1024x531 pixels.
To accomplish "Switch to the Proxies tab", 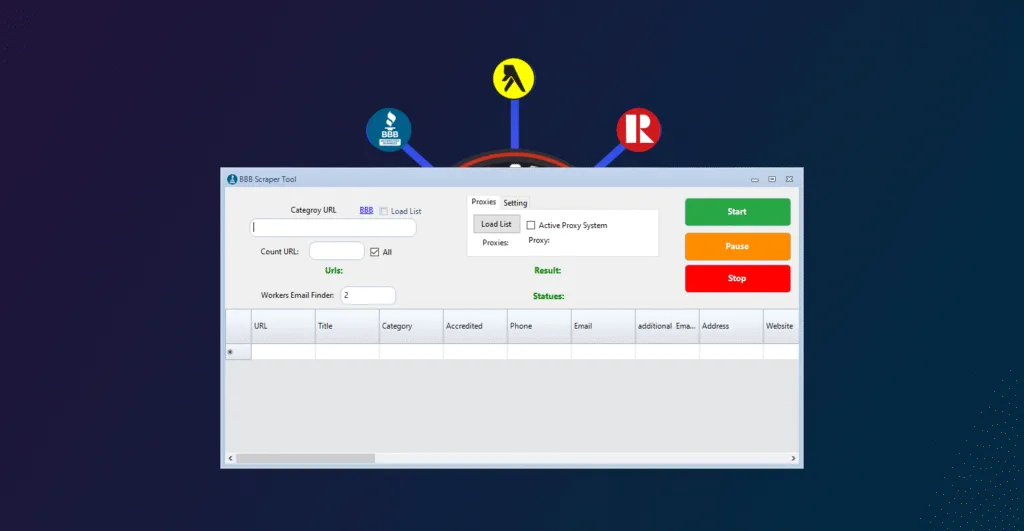I will [483, 202].
